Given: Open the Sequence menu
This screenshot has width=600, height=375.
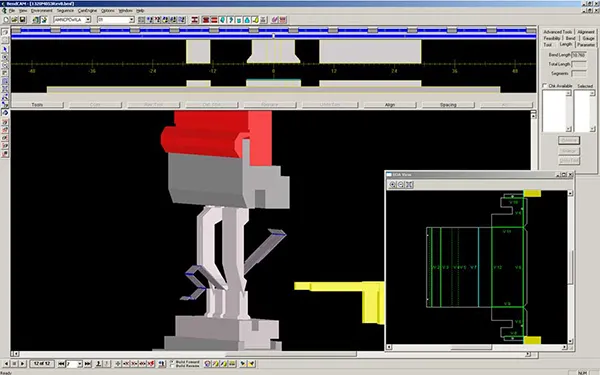Looking at the screenshot, I should click(65, 11).
